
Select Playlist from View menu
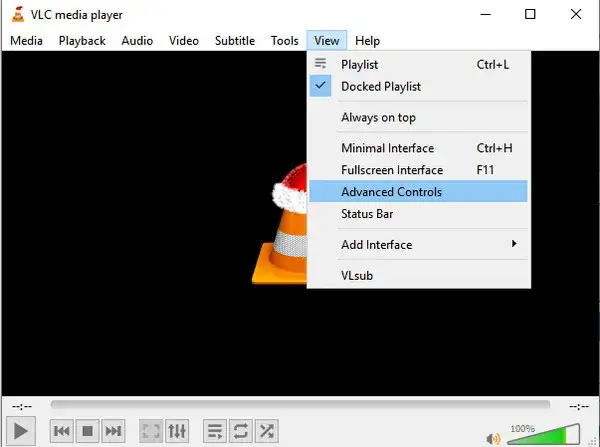418,64
